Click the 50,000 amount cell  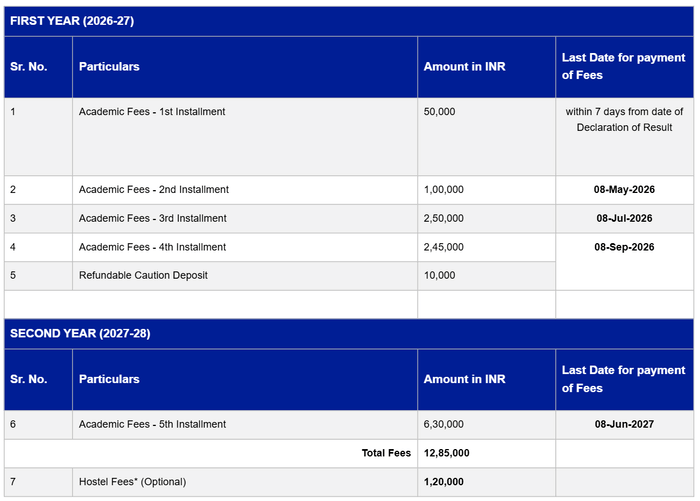[x=440, y=112]
